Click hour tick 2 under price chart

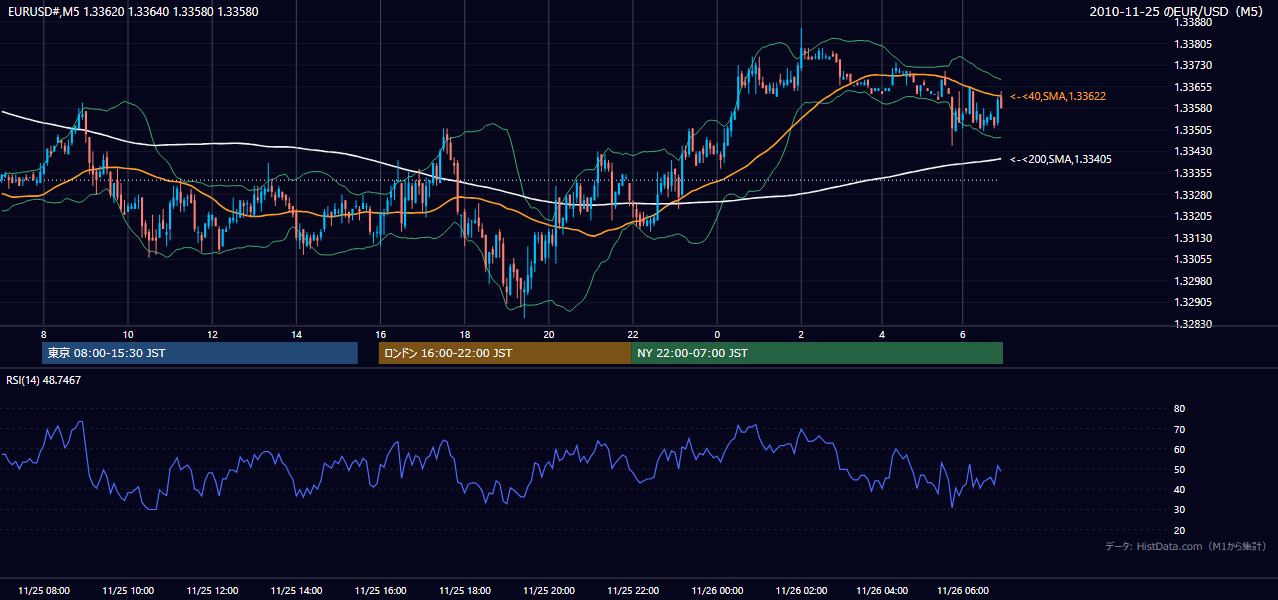tap(801, 333)
